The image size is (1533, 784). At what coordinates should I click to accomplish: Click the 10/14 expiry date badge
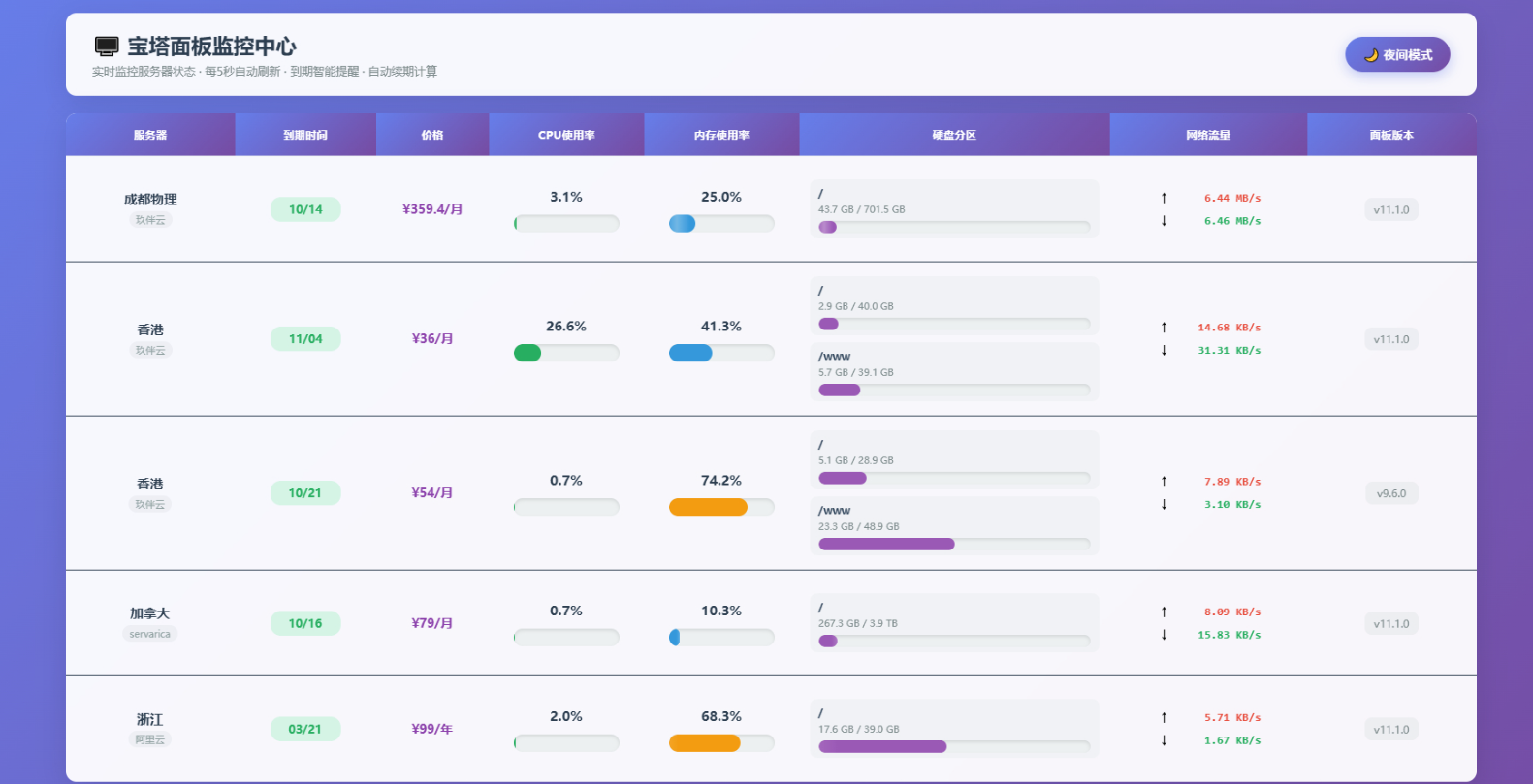click(305, 209)
